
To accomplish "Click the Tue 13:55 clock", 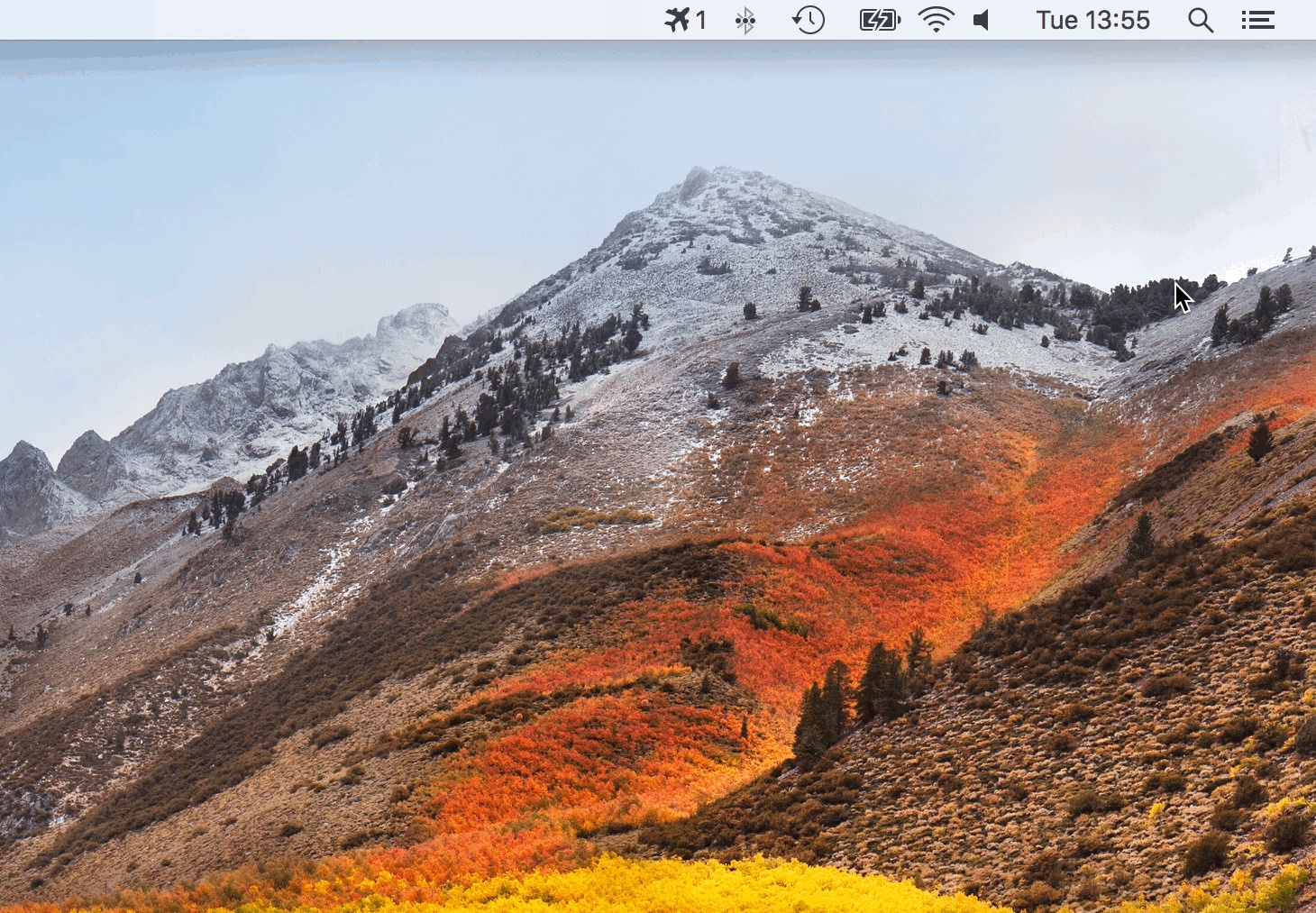I will coord(1092,20).
